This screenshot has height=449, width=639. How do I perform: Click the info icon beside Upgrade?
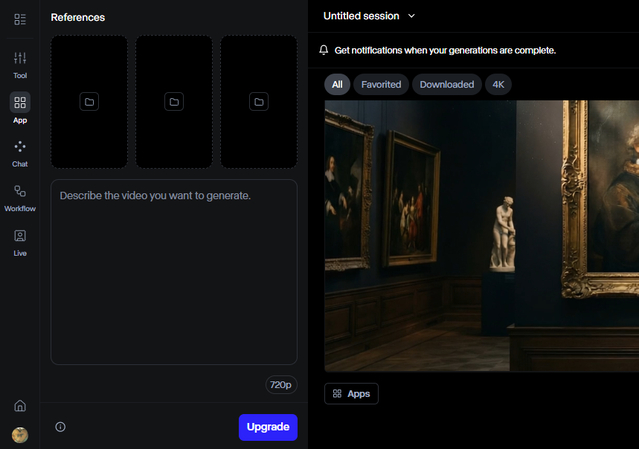coord(60,427)
